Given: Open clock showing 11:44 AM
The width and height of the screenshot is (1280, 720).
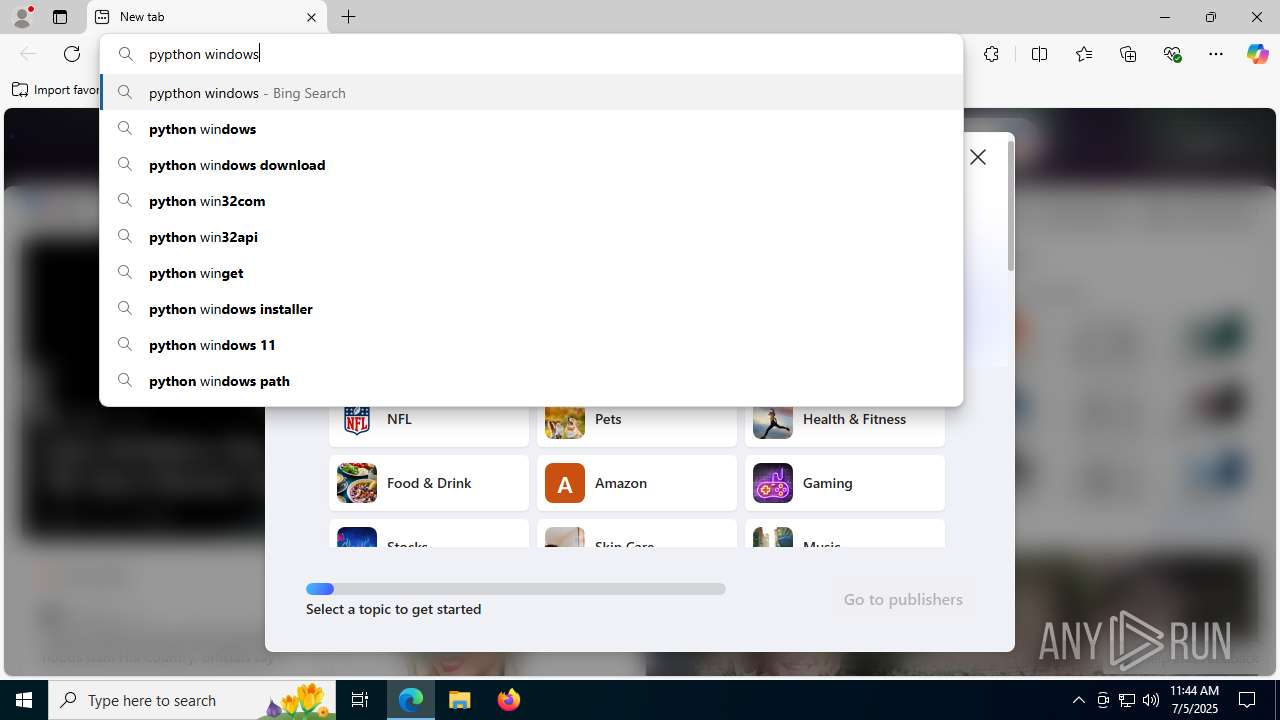Looking at the screenshot, I should coord(1194,700).
